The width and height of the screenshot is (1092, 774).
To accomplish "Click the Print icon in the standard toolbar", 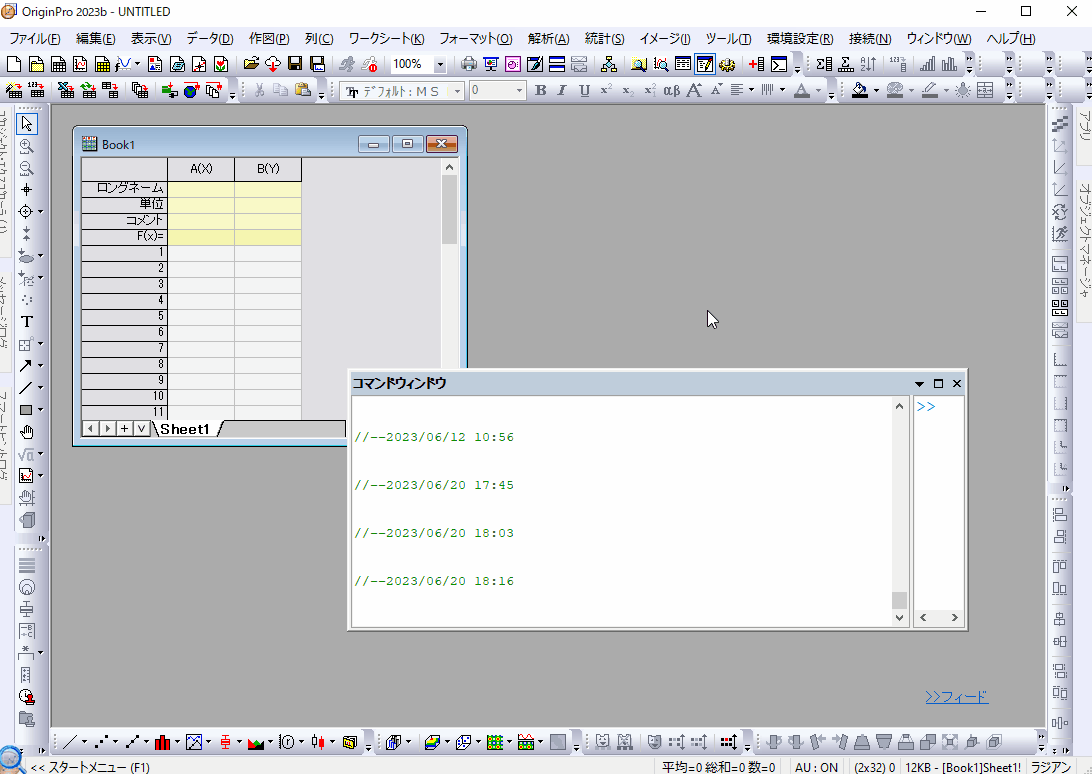I will [469, 65].
